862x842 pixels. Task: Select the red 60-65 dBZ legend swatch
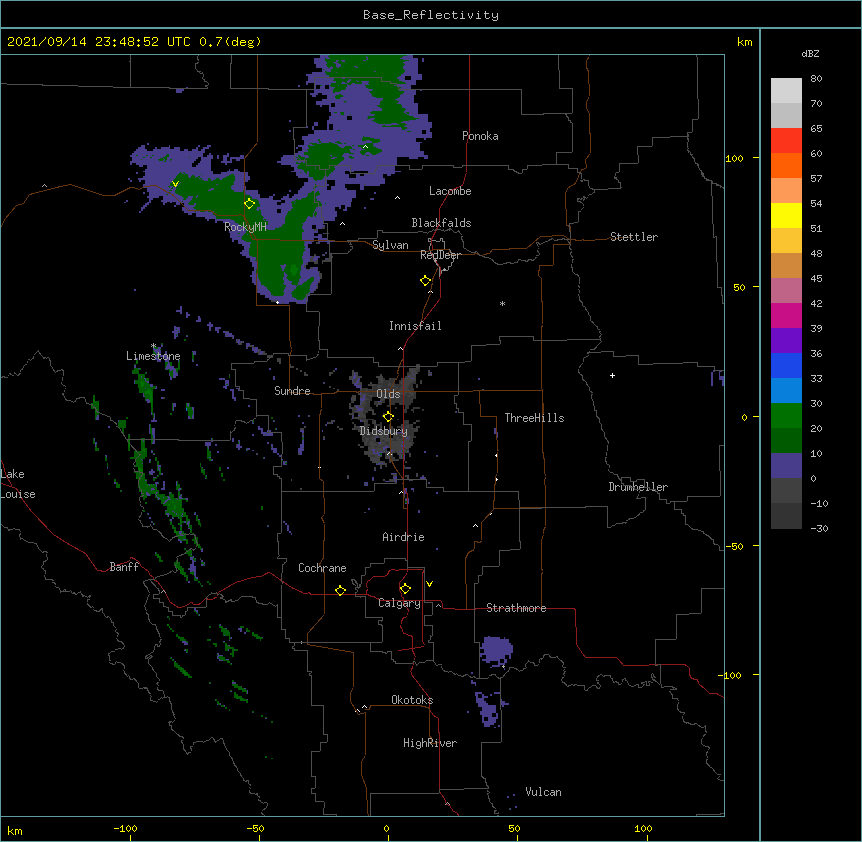click(x=786, y=140)
